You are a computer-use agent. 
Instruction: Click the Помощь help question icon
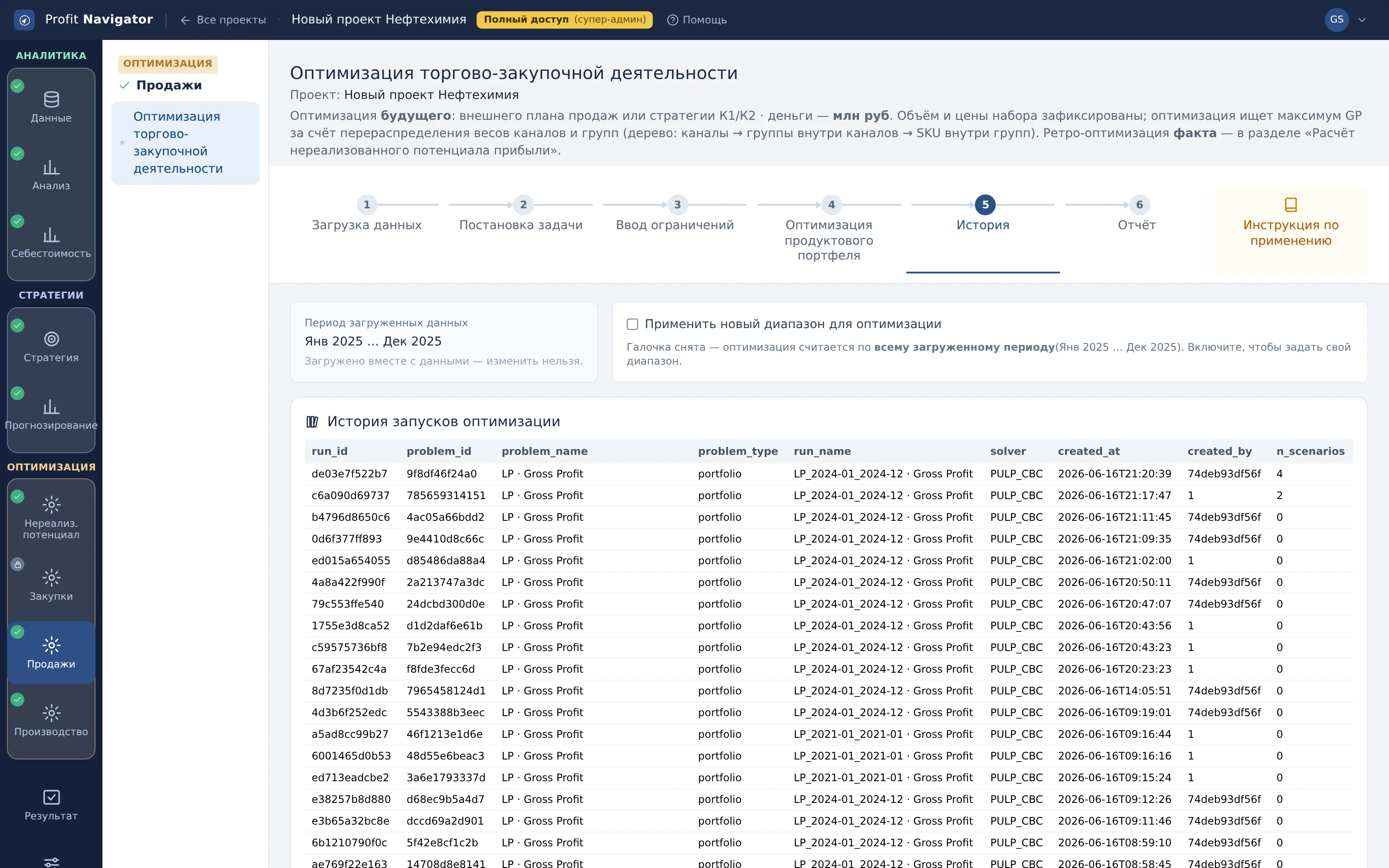[x=672, y=20]
